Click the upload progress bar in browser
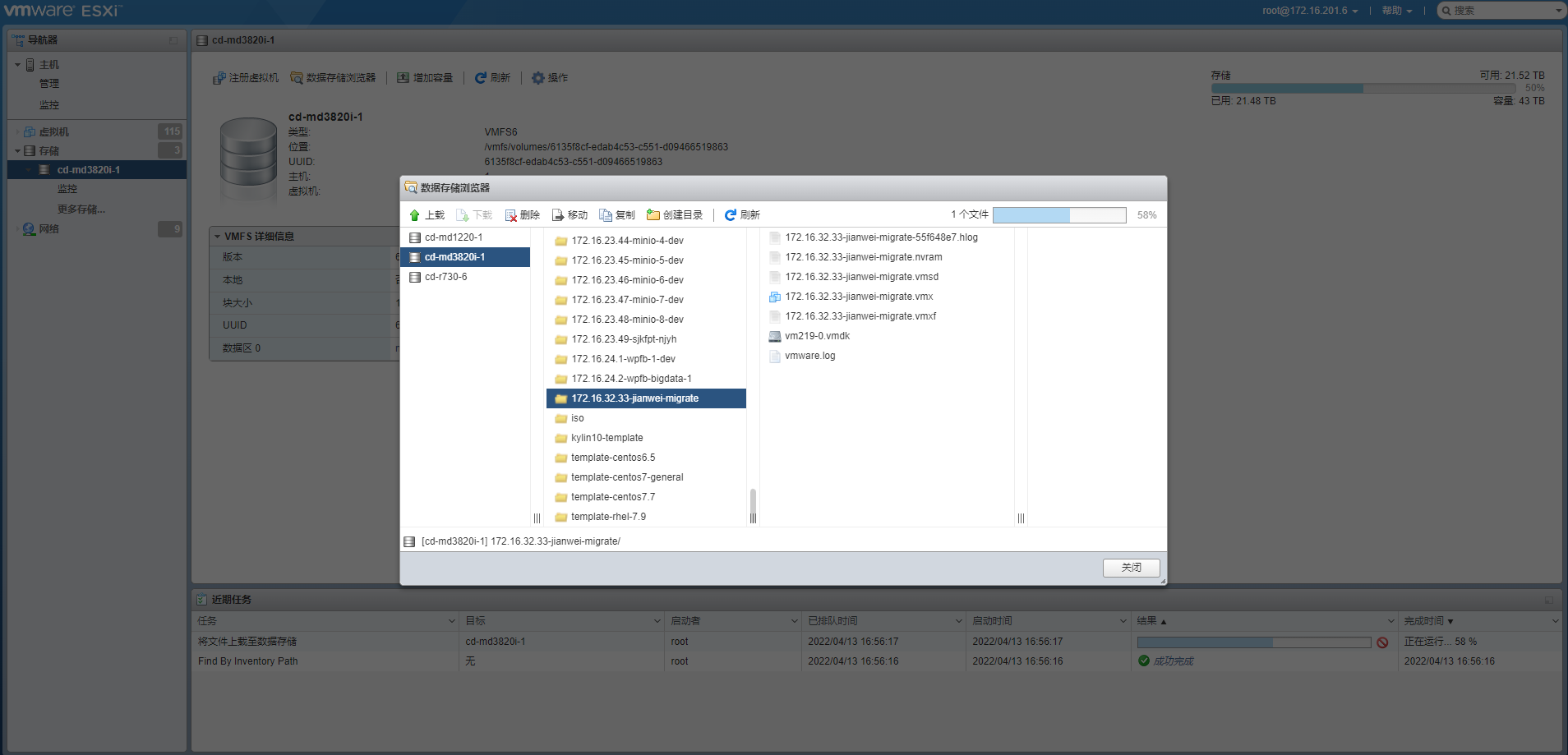 (x=1059, y=215)
